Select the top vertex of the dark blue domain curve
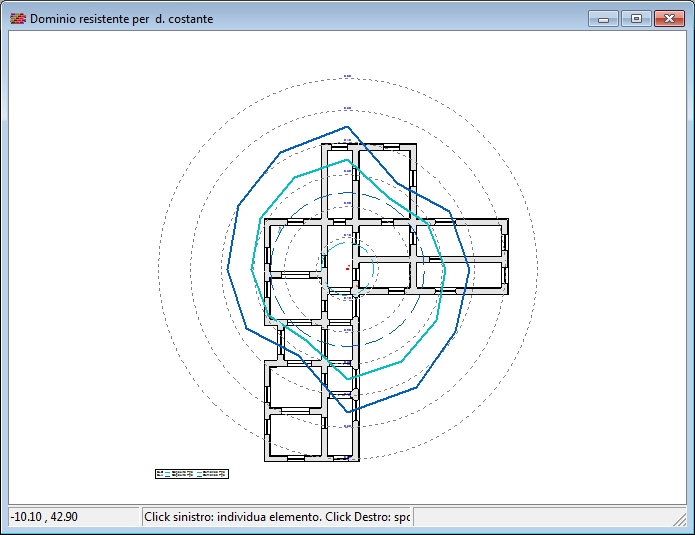 347,127
